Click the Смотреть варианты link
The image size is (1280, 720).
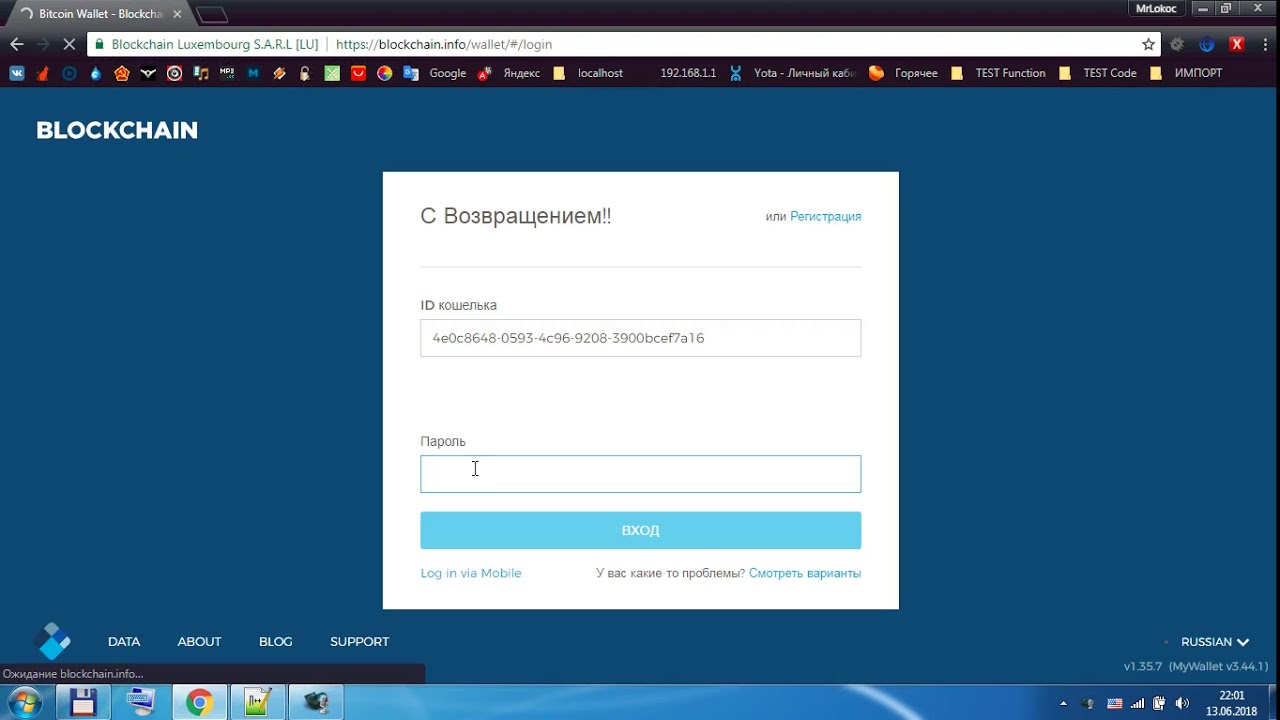pos(805,573)
